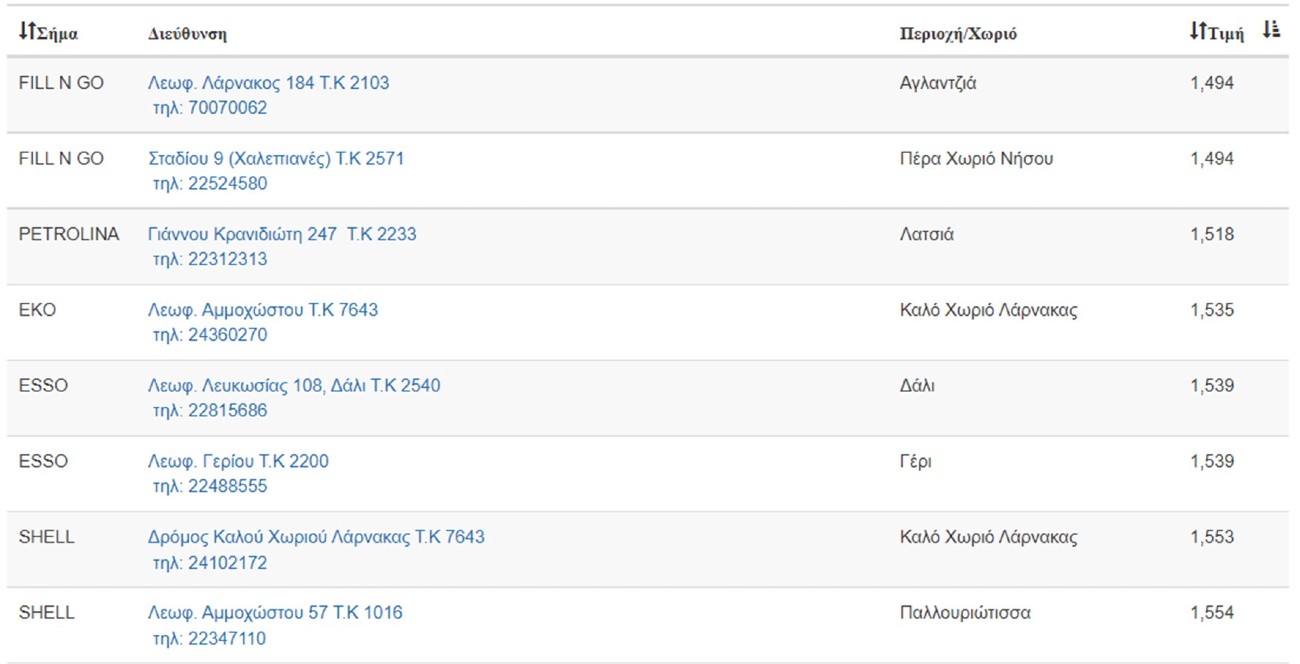
Task: Select the Αγλαντζιά area cell
Action: click(938, 83)
